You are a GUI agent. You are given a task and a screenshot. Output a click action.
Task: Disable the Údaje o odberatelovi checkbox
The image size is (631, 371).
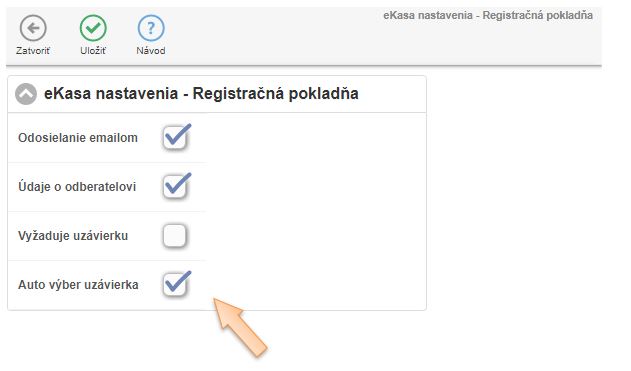[x=175, y=187]
